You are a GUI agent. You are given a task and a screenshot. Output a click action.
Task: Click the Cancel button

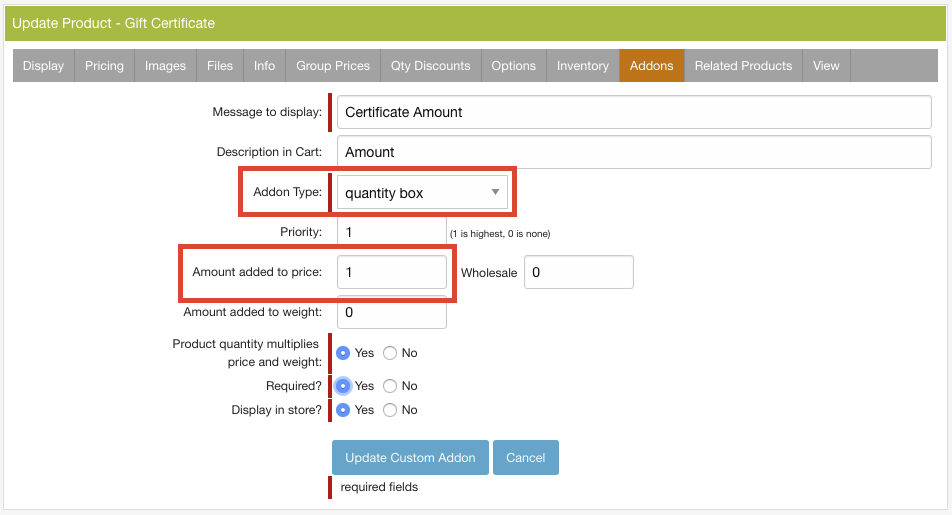[x=526, y=457]
